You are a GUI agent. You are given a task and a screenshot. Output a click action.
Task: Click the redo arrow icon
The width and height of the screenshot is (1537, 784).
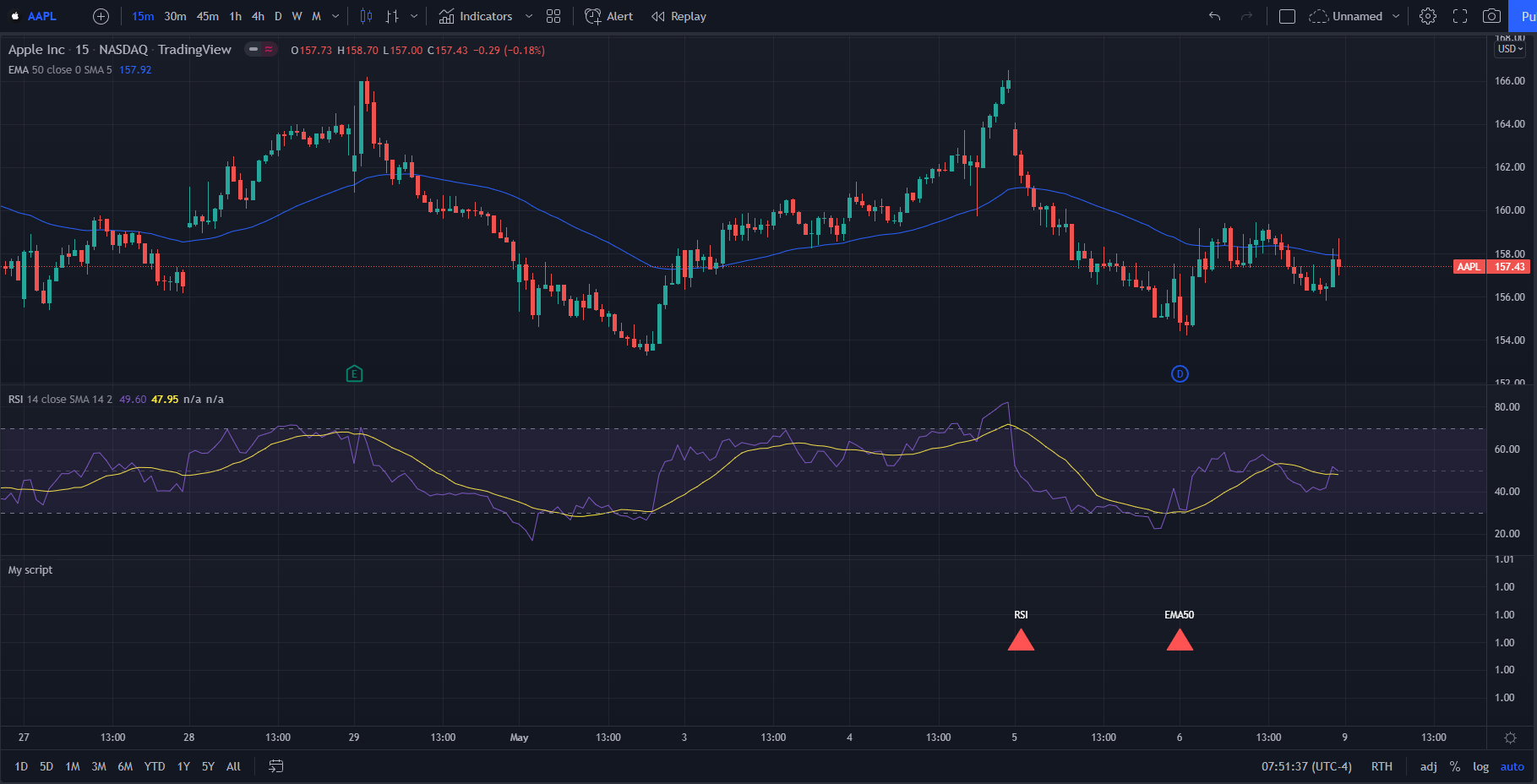1246,16
